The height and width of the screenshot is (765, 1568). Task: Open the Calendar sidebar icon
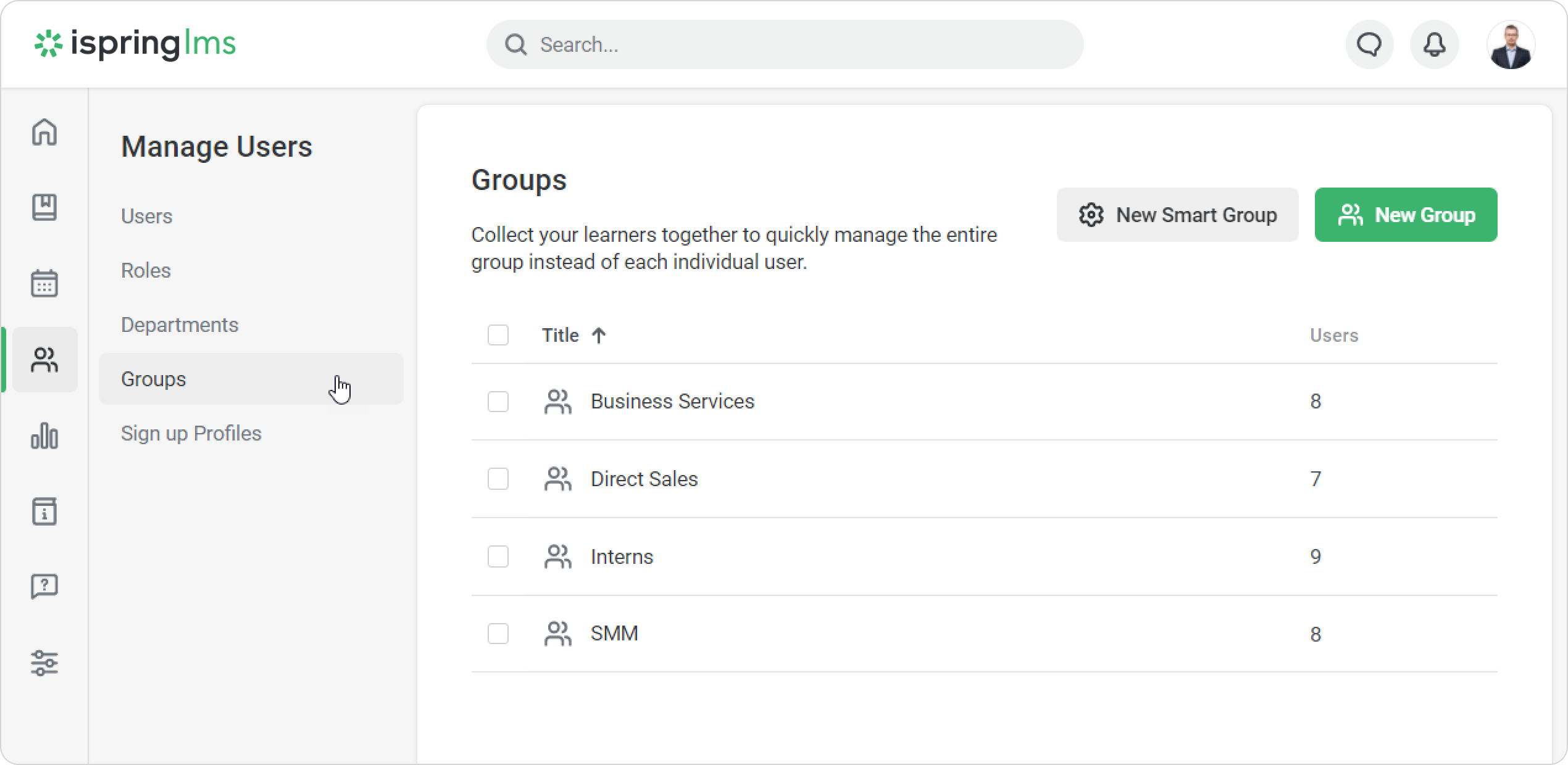click(x=44, y=283)
